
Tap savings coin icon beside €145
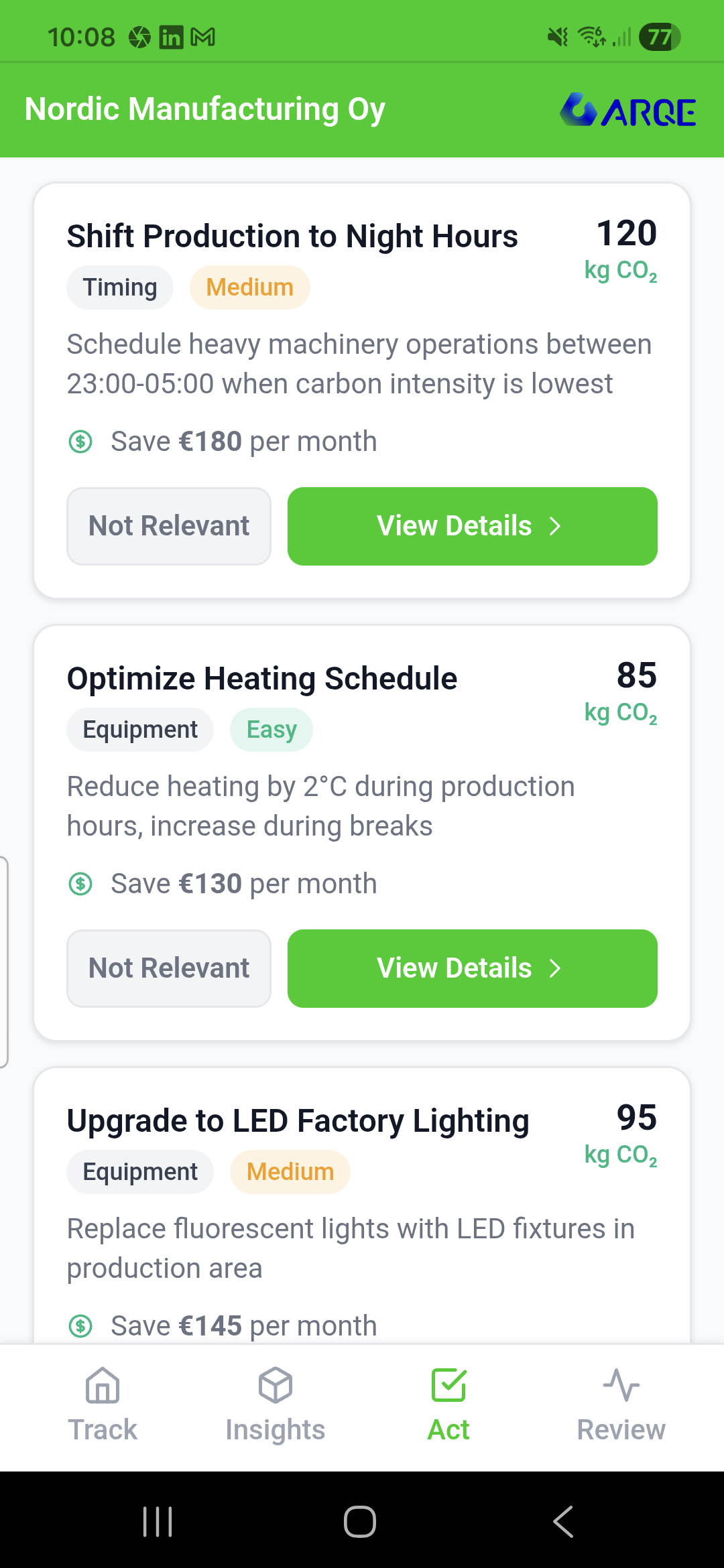tap(81, 1325)
